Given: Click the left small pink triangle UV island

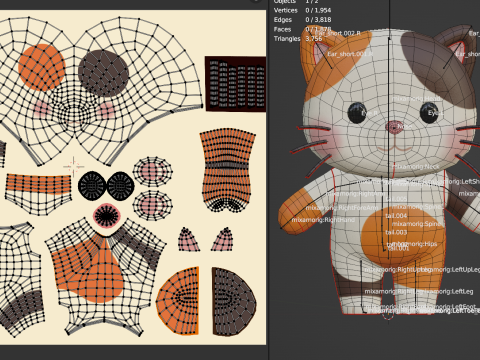Looking at the screenshot, I should [x=189, y=239].
